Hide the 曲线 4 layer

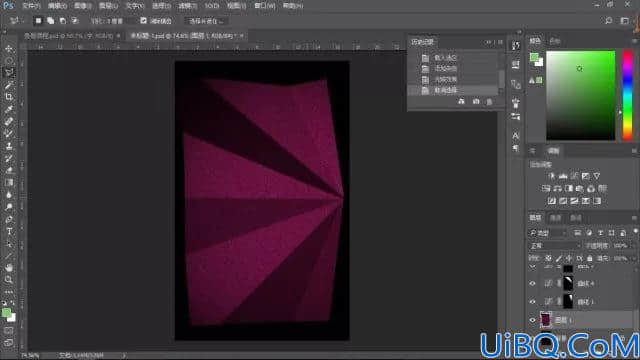(532, 283)
